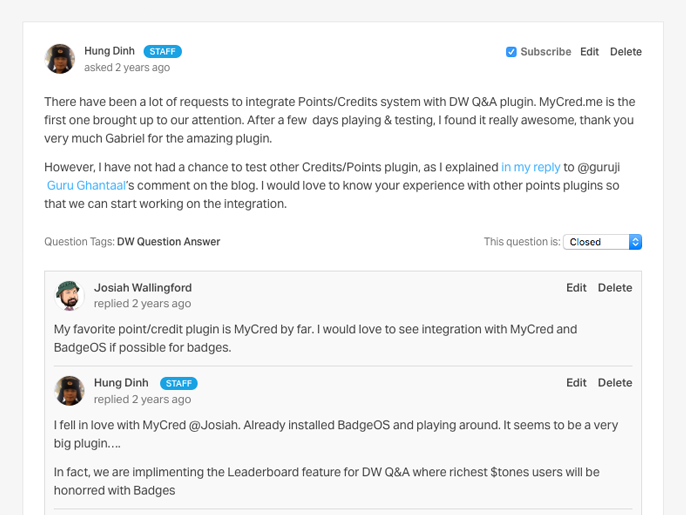Image resolution: width=686 pixels, height=515 pixels.
Task: Delete Josiah Wallingford's reply
Action: point(615,287)
